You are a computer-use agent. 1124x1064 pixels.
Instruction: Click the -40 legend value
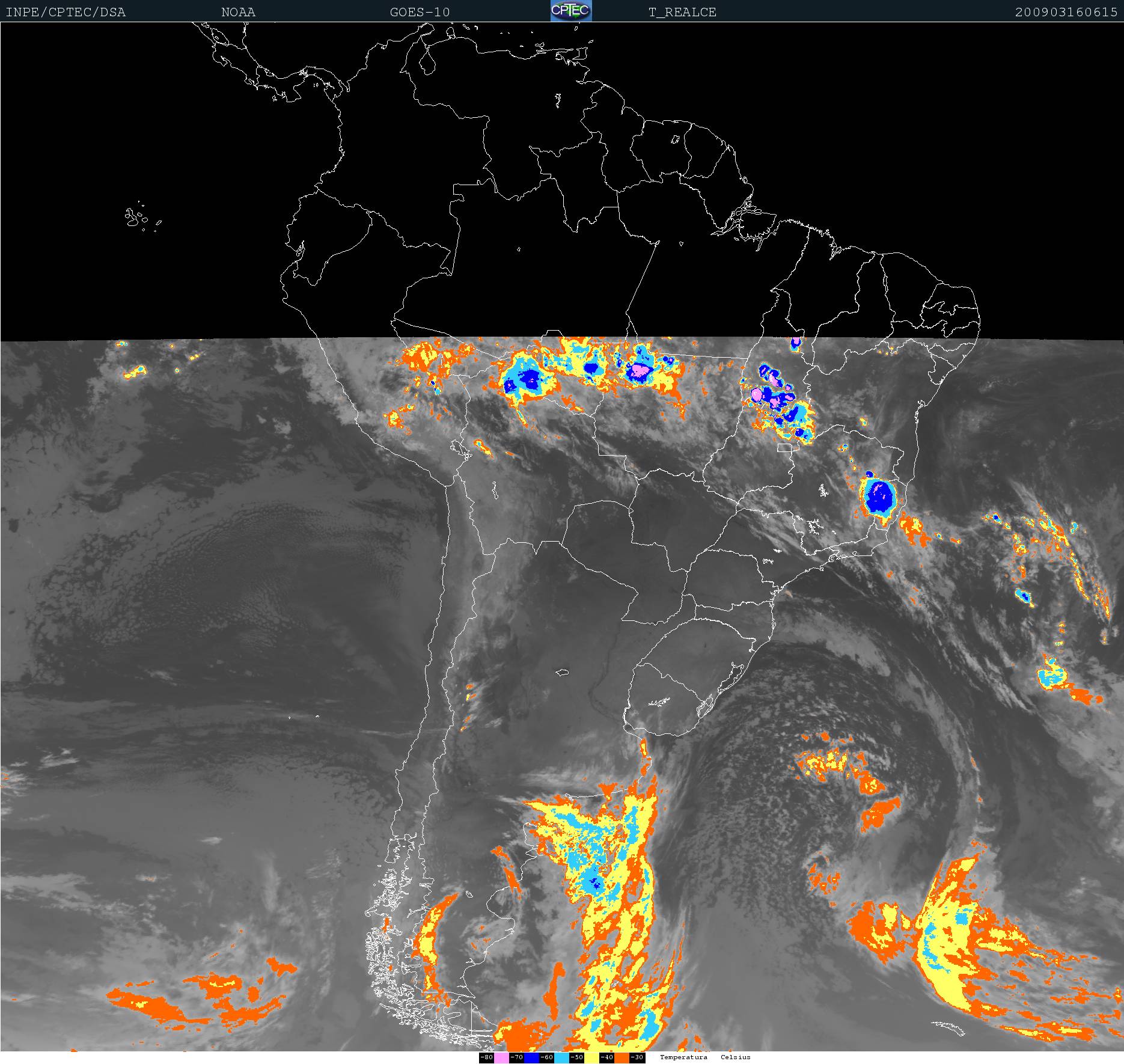pos(606,1057)
